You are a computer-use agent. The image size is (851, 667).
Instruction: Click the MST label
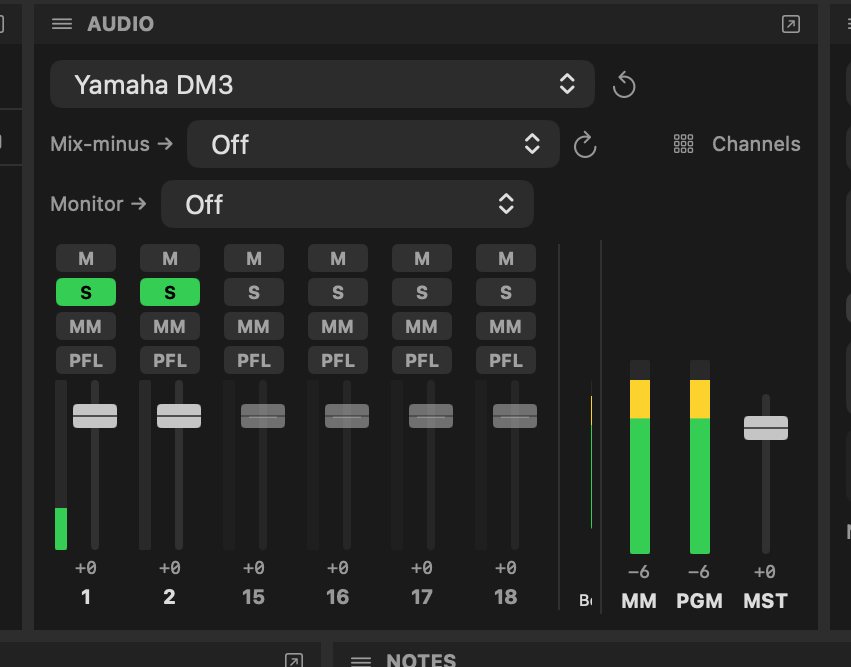(765, 601)
